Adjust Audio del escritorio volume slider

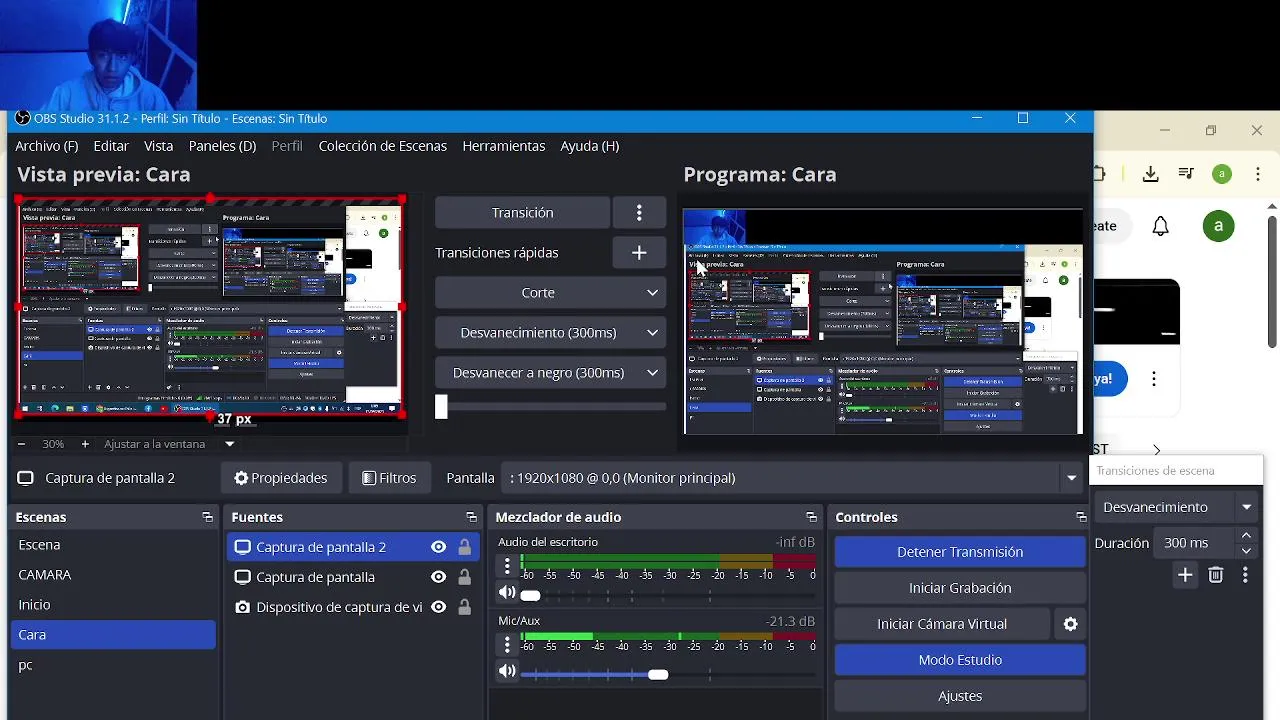pyautogui.click(x=530, y=595)
